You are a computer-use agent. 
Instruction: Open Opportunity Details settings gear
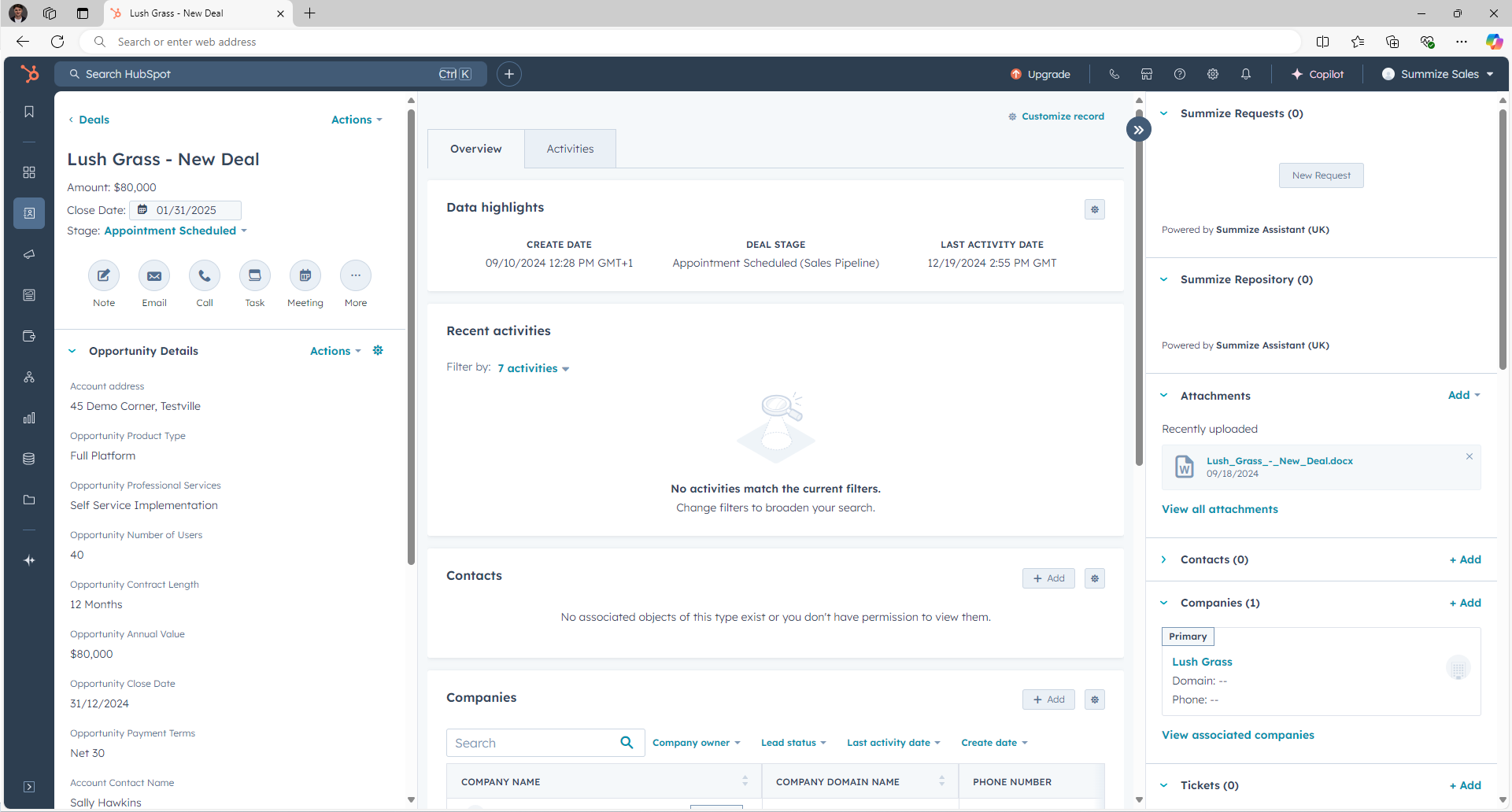[378, 350]
